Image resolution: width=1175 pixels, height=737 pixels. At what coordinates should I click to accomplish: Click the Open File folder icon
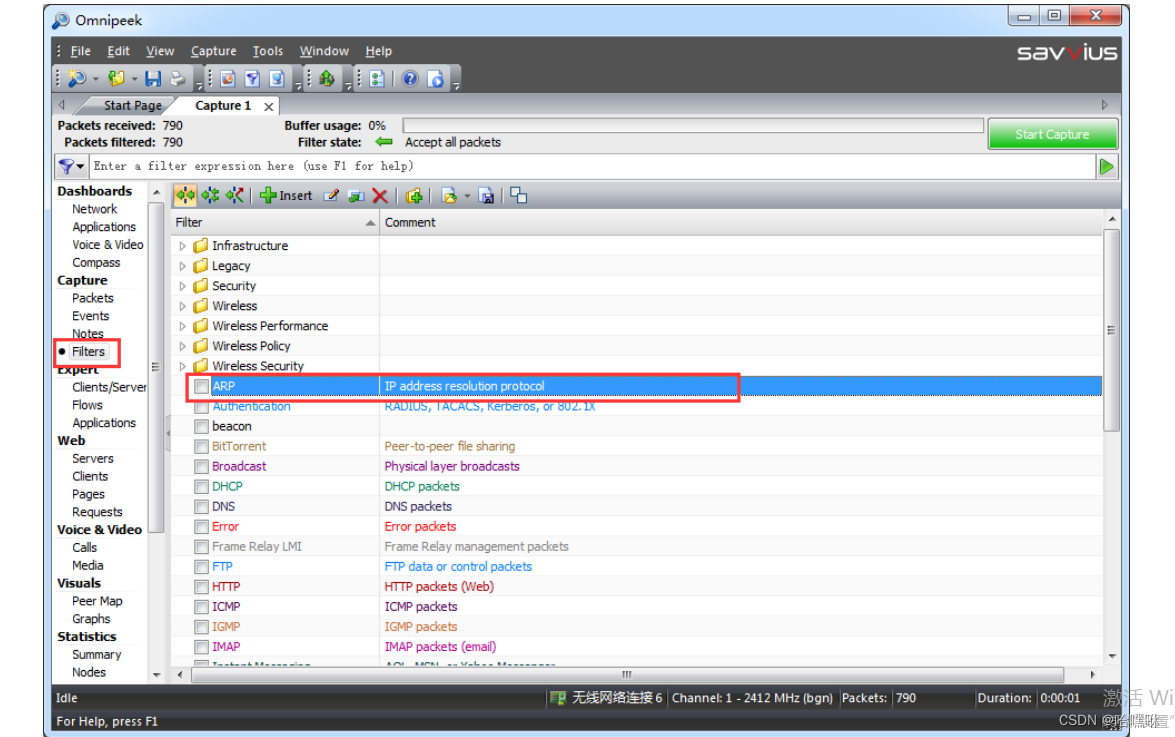tap(116, 78)
